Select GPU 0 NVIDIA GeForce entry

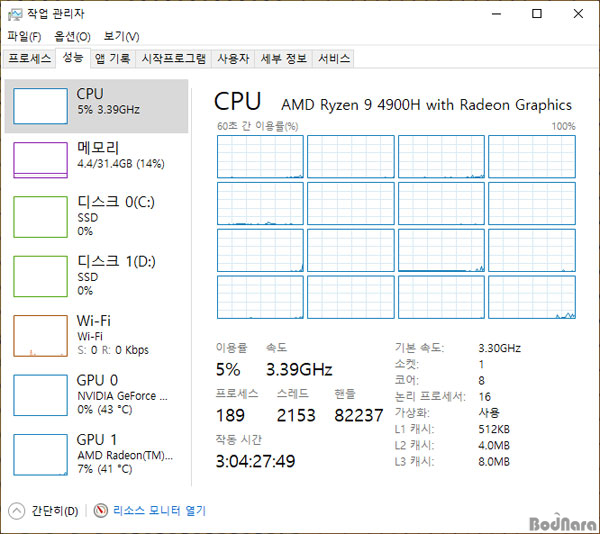coord(96,395)
